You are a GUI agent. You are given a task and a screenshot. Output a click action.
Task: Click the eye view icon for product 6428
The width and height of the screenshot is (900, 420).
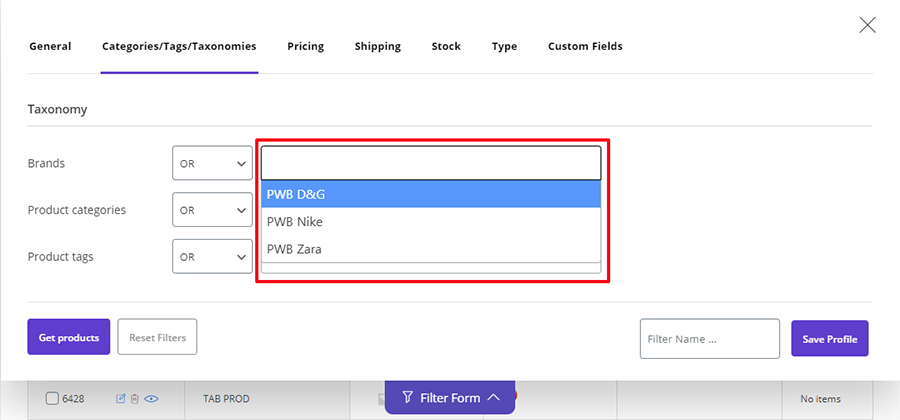151,398
